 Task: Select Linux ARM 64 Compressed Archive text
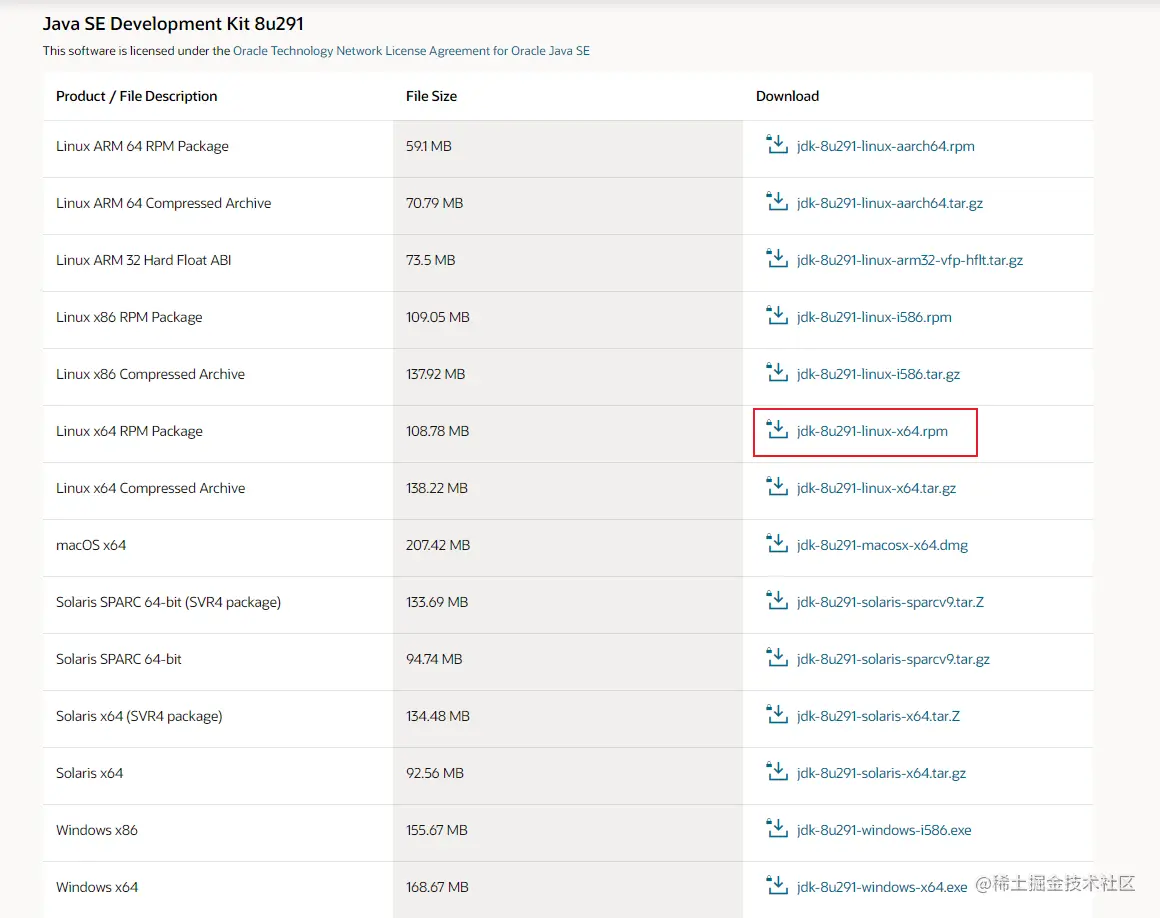(x=163, y=203)
